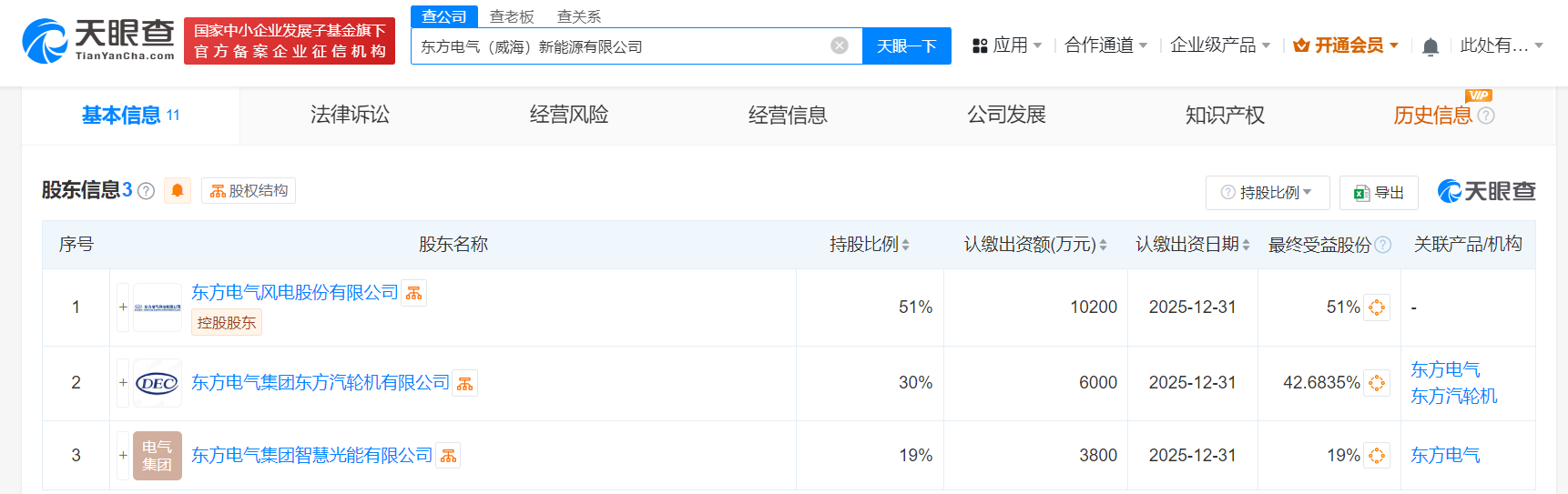The image size is (1568, 494).
Task: Click the Tianyancha logo
Action: 98,41
